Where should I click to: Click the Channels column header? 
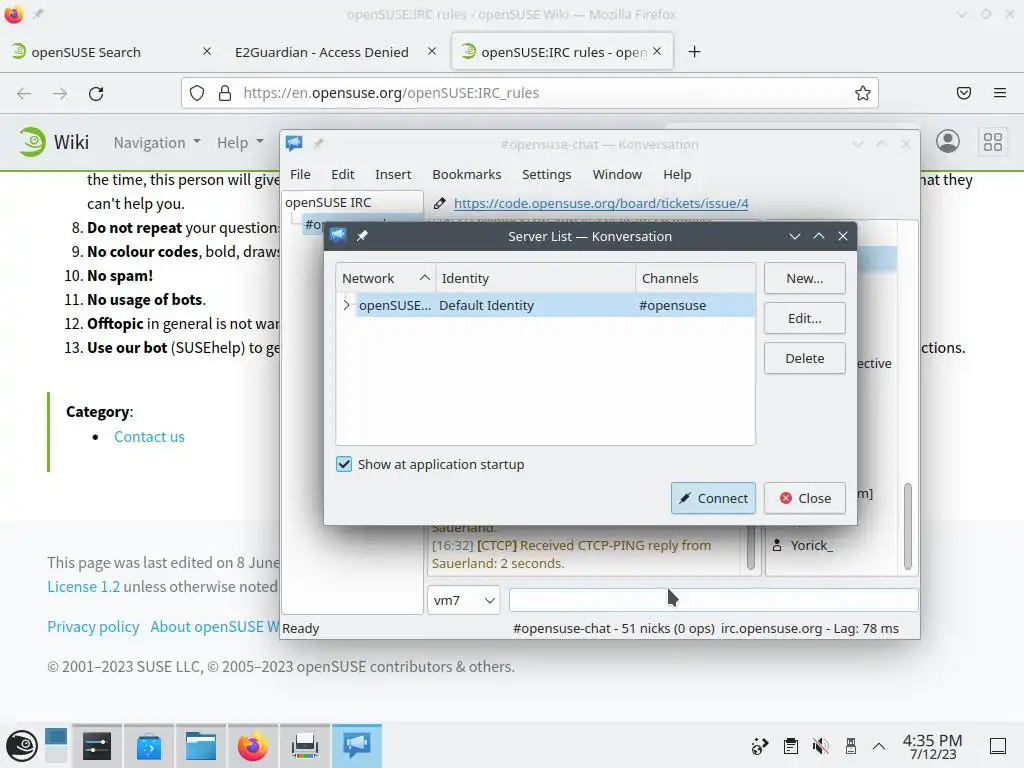tap(695, 278)
